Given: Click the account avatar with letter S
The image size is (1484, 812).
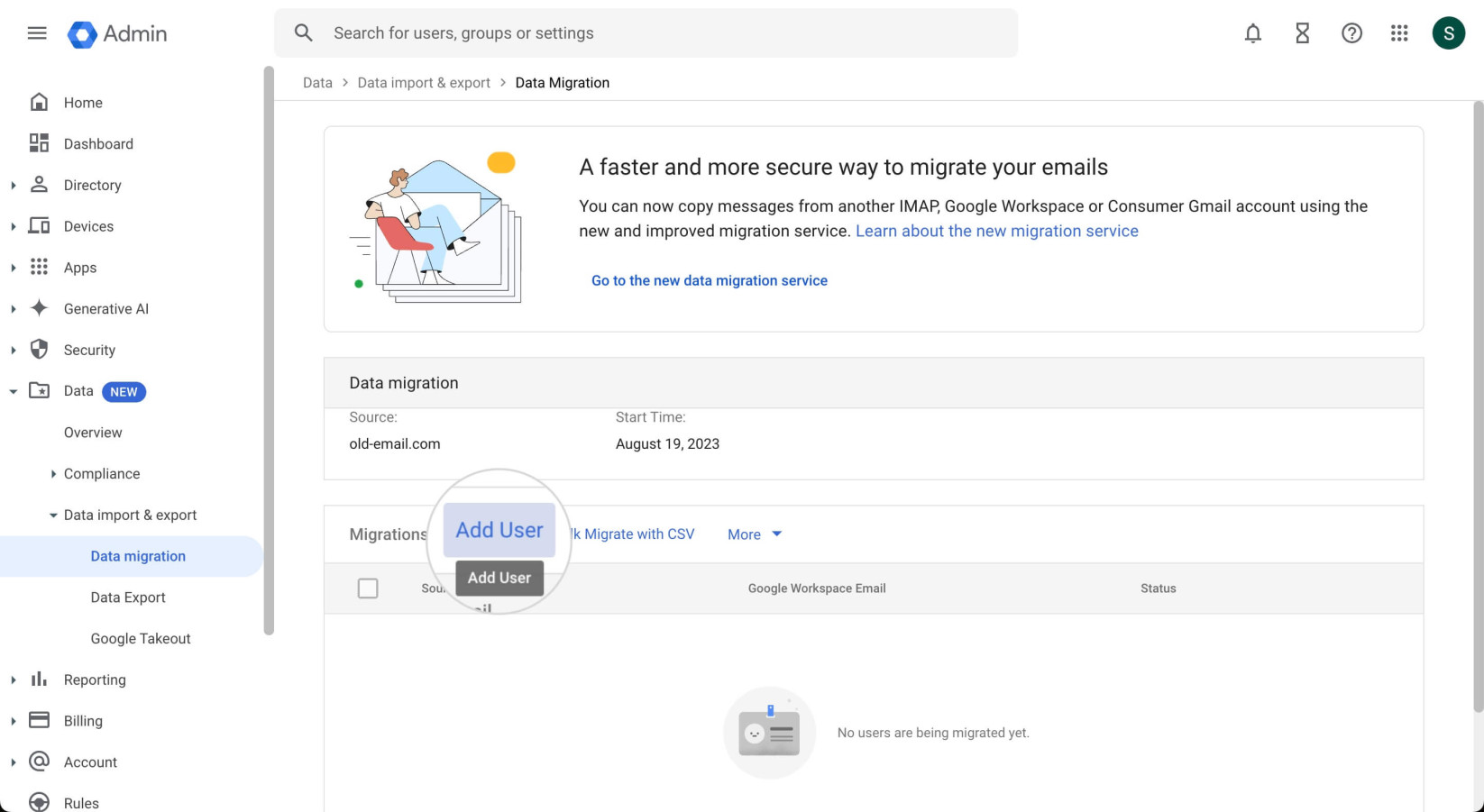Looking at the screenshot, I should click(1449, 32).
